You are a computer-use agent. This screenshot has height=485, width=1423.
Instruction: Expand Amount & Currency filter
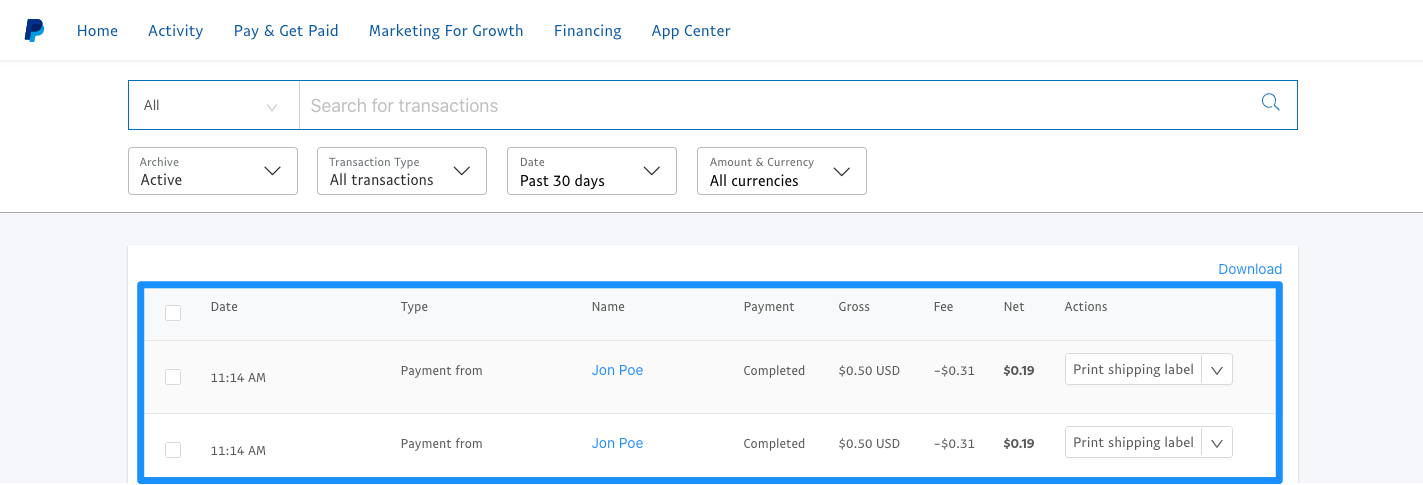(x=782, y=171)
